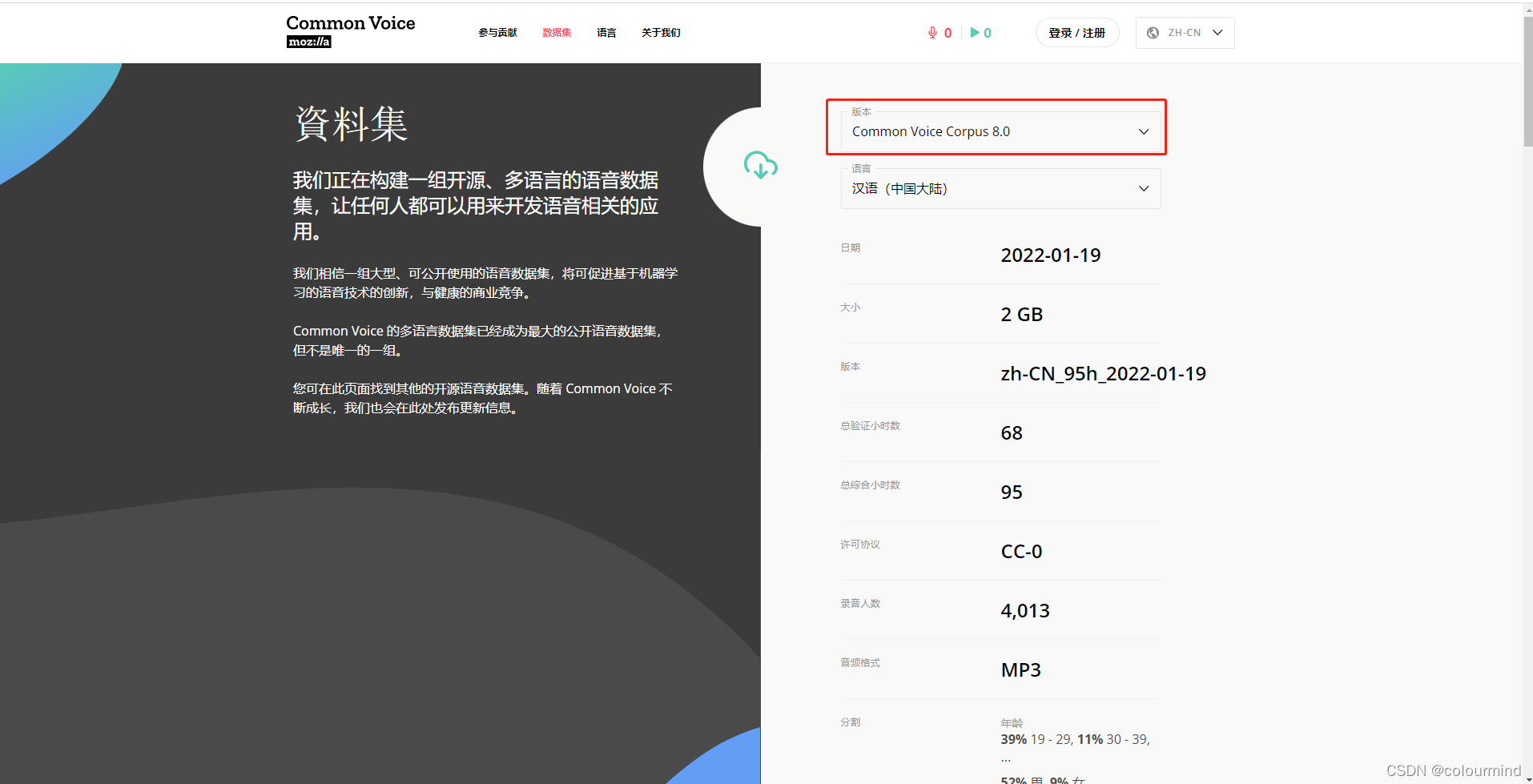Viewport: 1533px width, 784px height.
Task: Click the total hours value 95
Action: (1012, 493)
